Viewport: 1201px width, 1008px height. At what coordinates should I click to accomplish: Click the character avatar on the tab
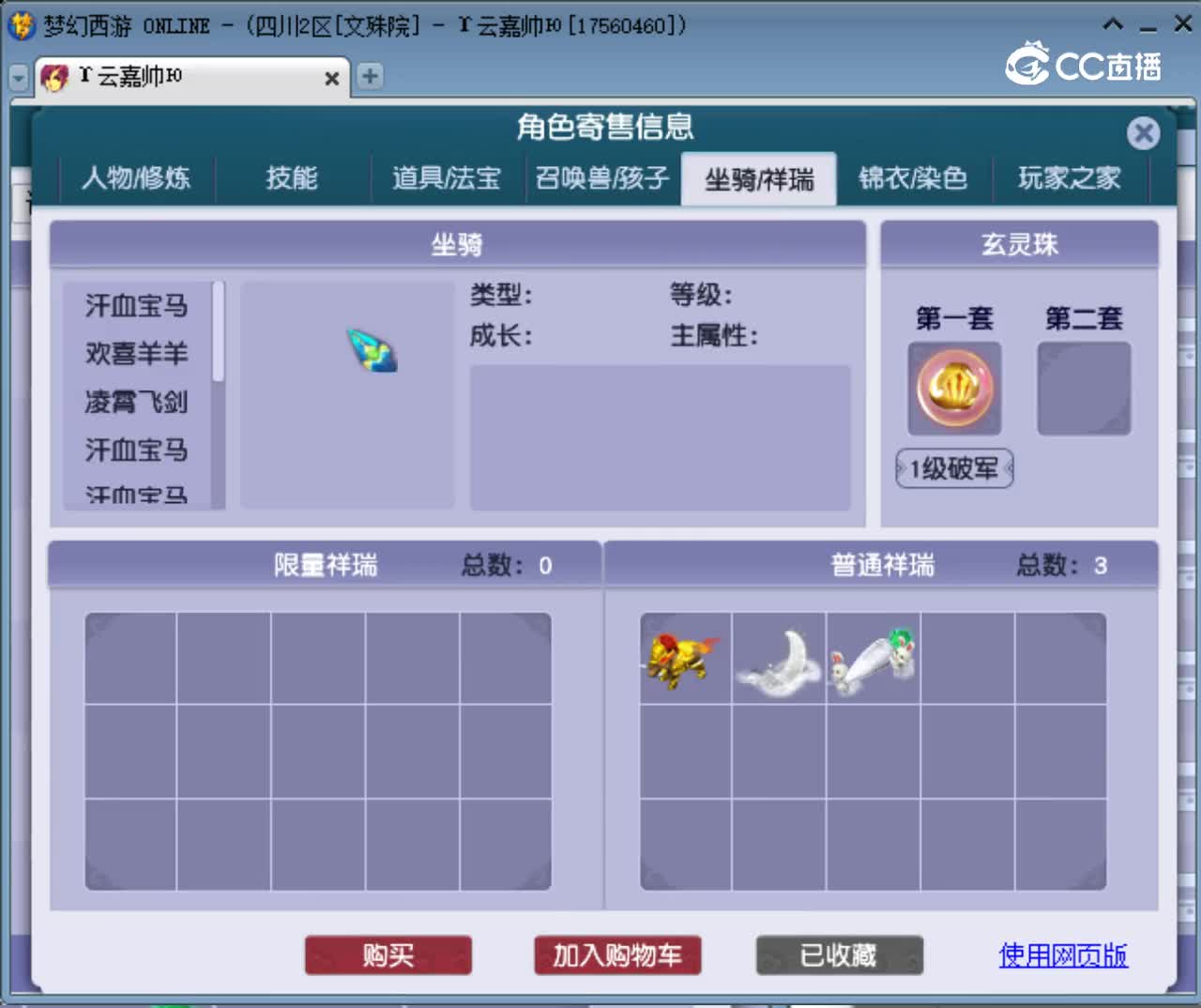click(x=55, y=77)
